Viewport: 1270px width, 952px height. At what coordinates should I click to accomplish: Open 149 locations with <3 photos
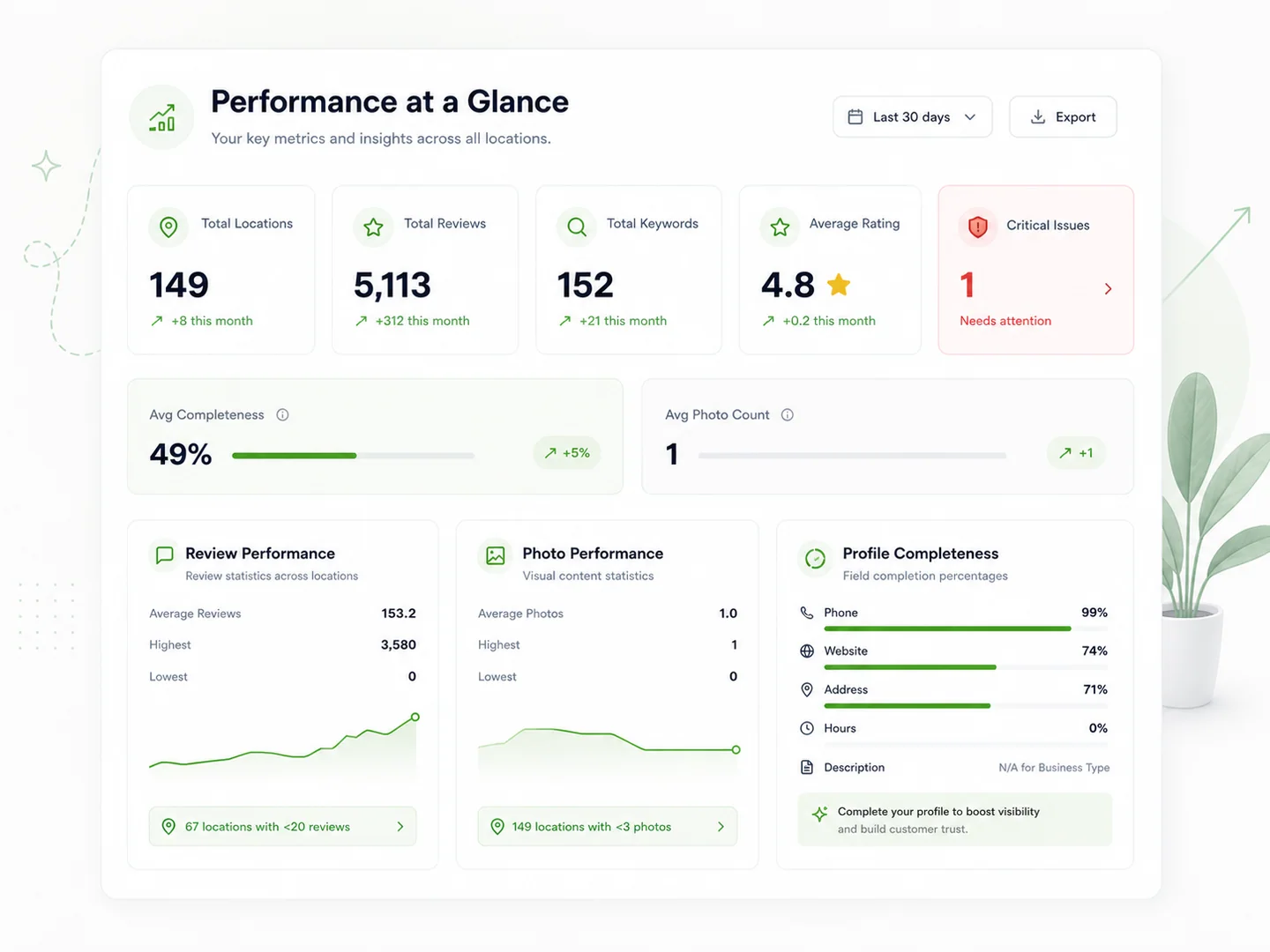click(608, 827)
